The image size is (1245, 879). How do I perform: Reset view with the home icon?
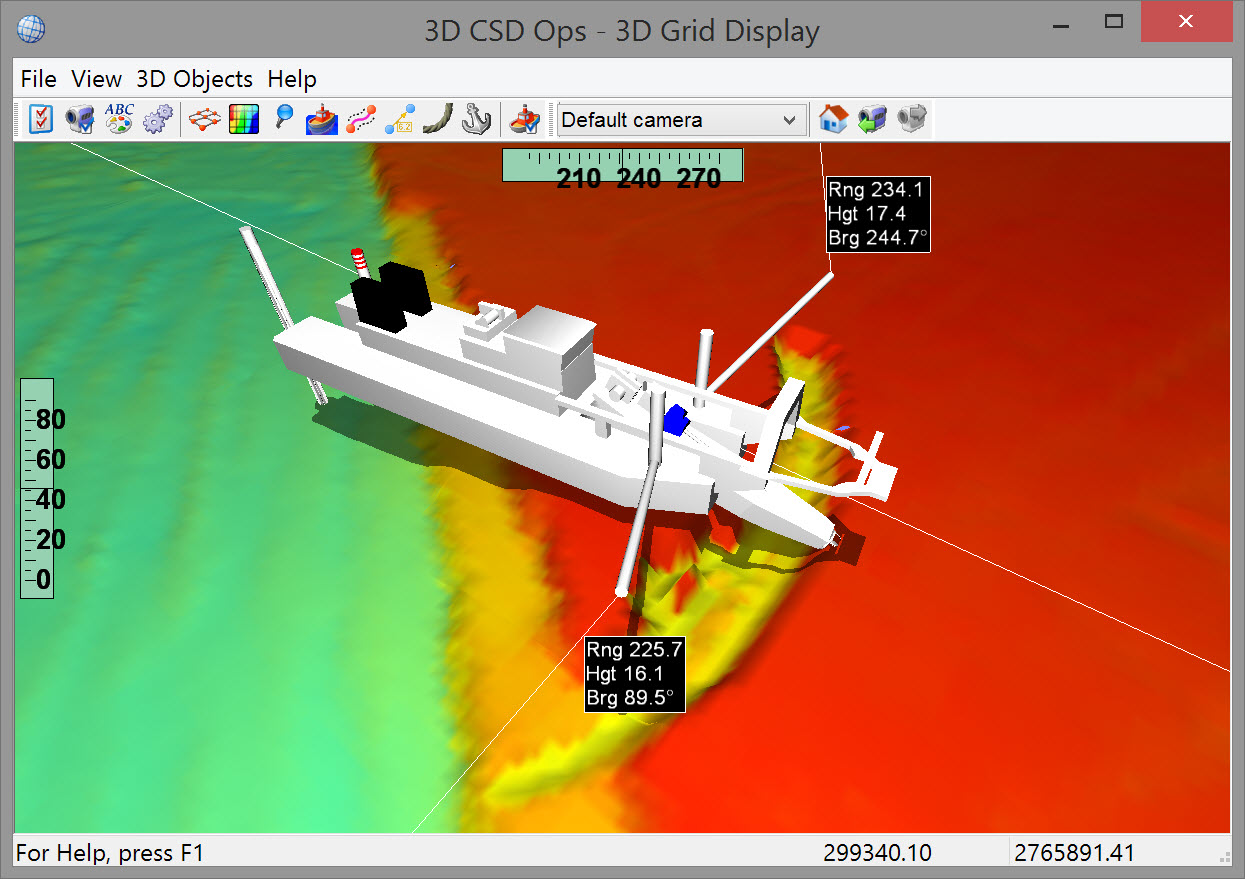(x=832, y=120)
